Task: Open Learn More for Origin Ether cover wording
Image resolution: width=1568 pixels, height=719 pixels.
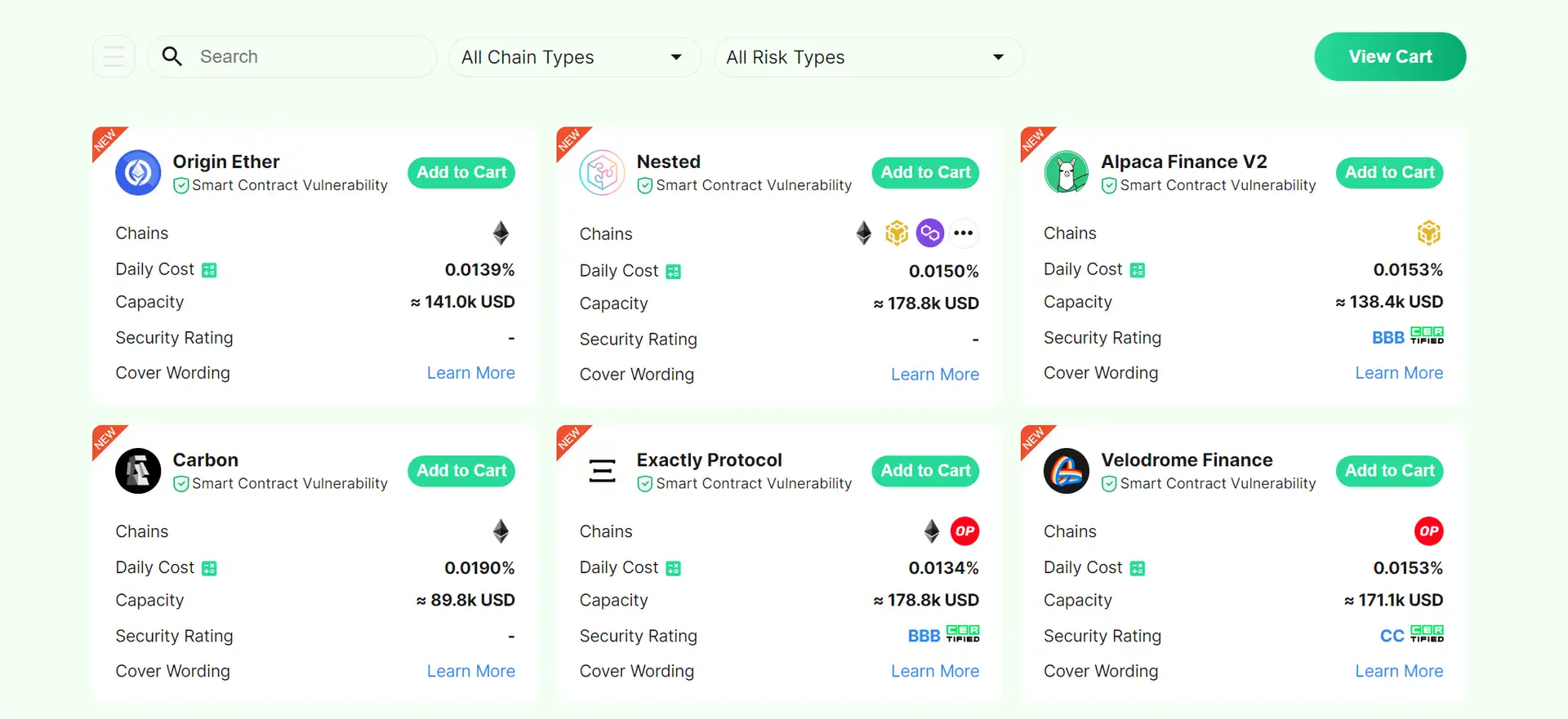Action: point(470,373)
